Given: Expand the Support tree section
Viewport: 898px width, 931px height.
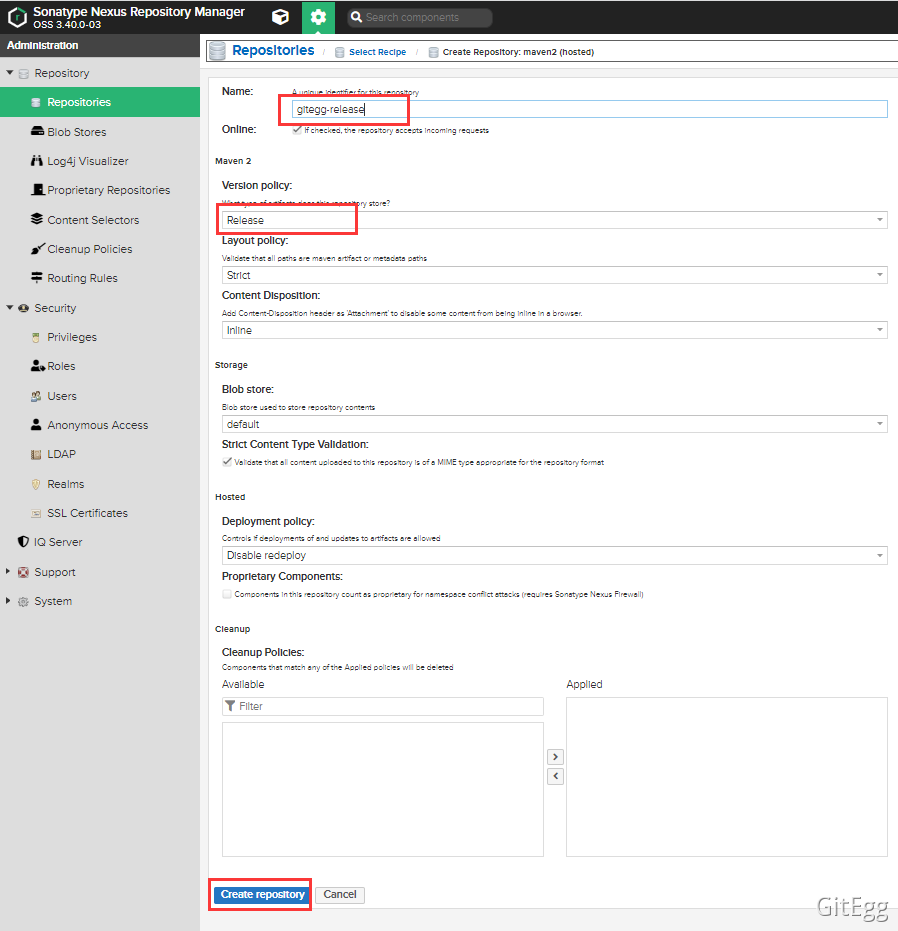Looking at the screenshot, I should point(8,571).
